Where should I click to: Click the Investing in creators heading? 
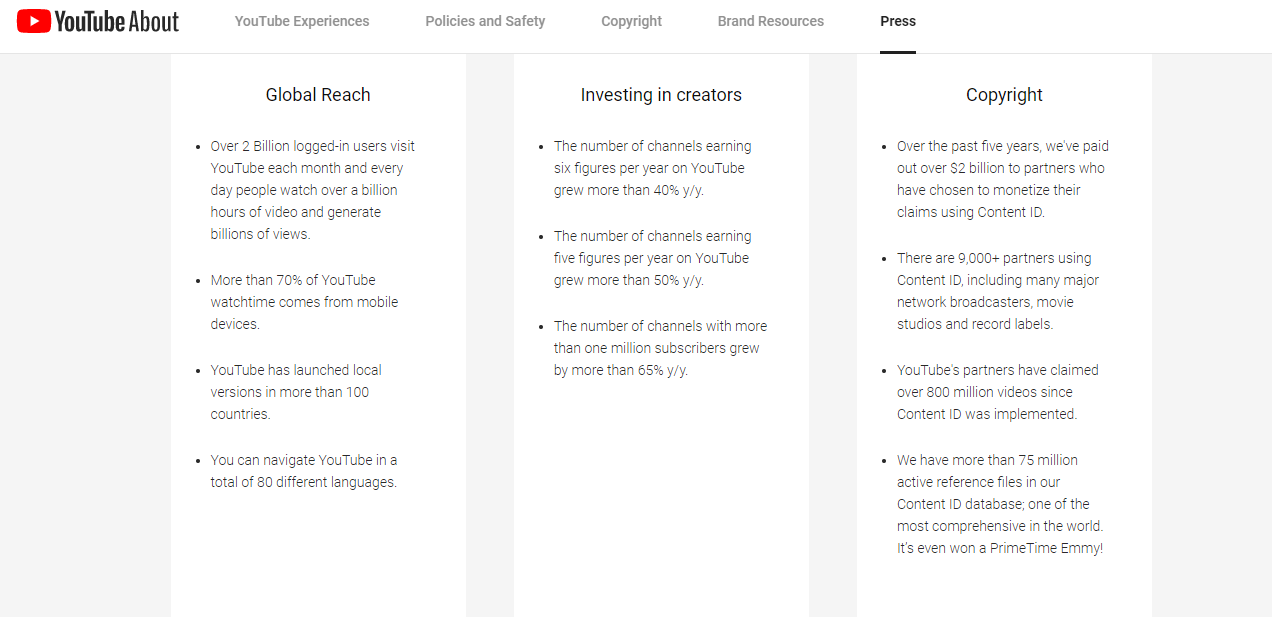[661, 95]
